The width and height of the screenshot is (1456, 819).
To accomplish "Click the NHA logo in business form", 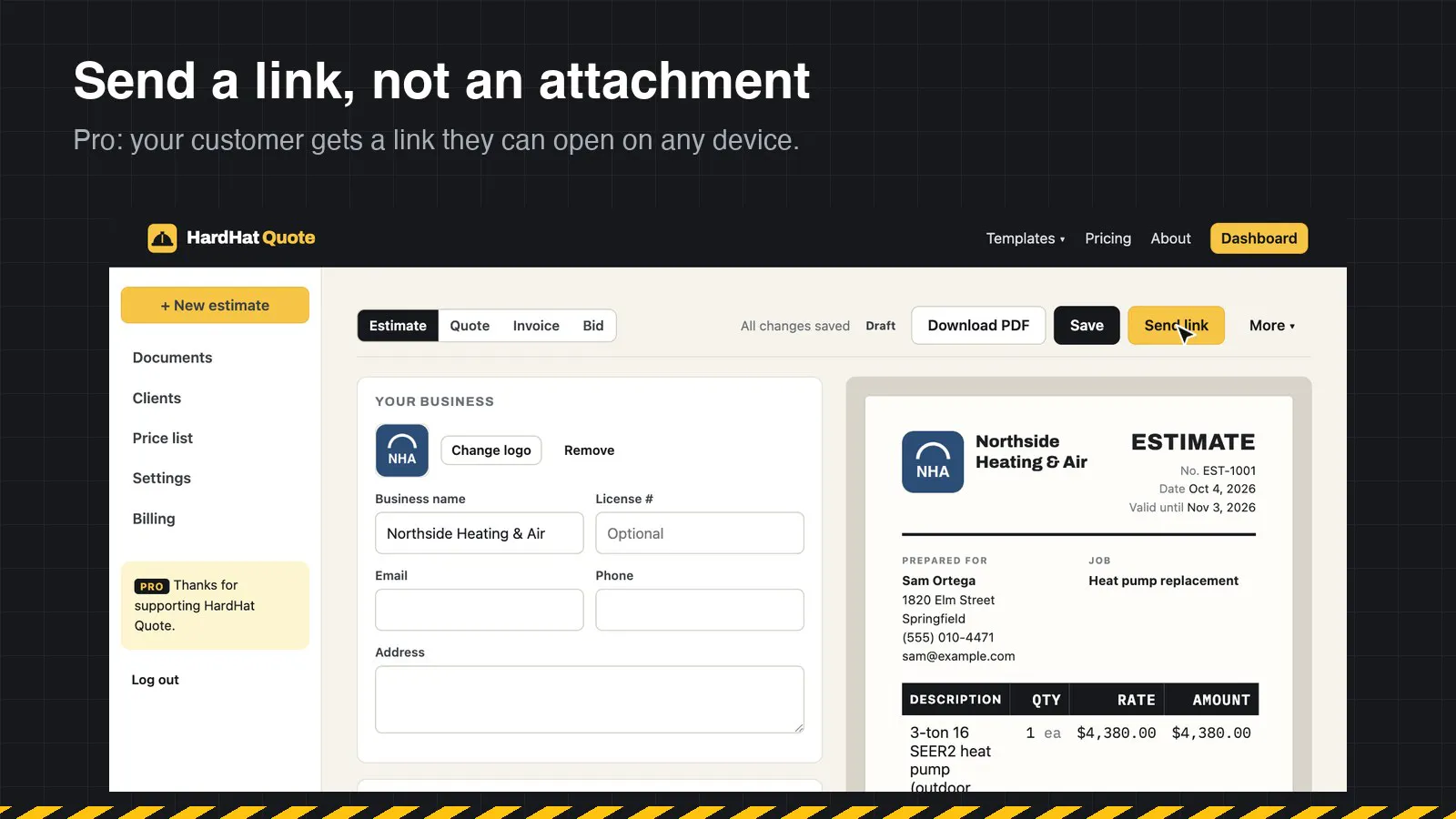I will pos(402,450).
